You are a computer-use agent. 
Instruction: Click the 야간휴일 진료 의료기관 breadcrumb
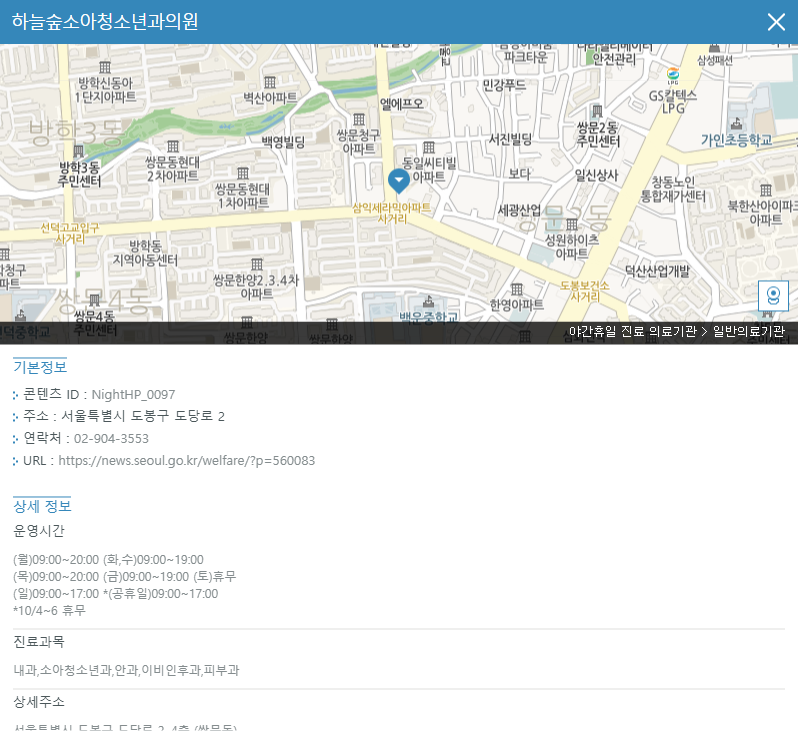[x=632, y=331]
